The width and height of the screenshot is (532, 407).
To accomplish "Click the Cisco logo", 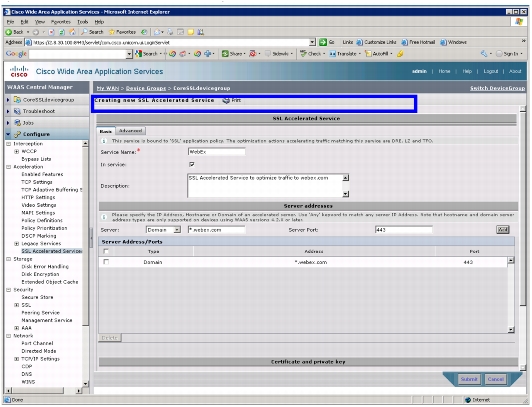I will pos(19,71).
